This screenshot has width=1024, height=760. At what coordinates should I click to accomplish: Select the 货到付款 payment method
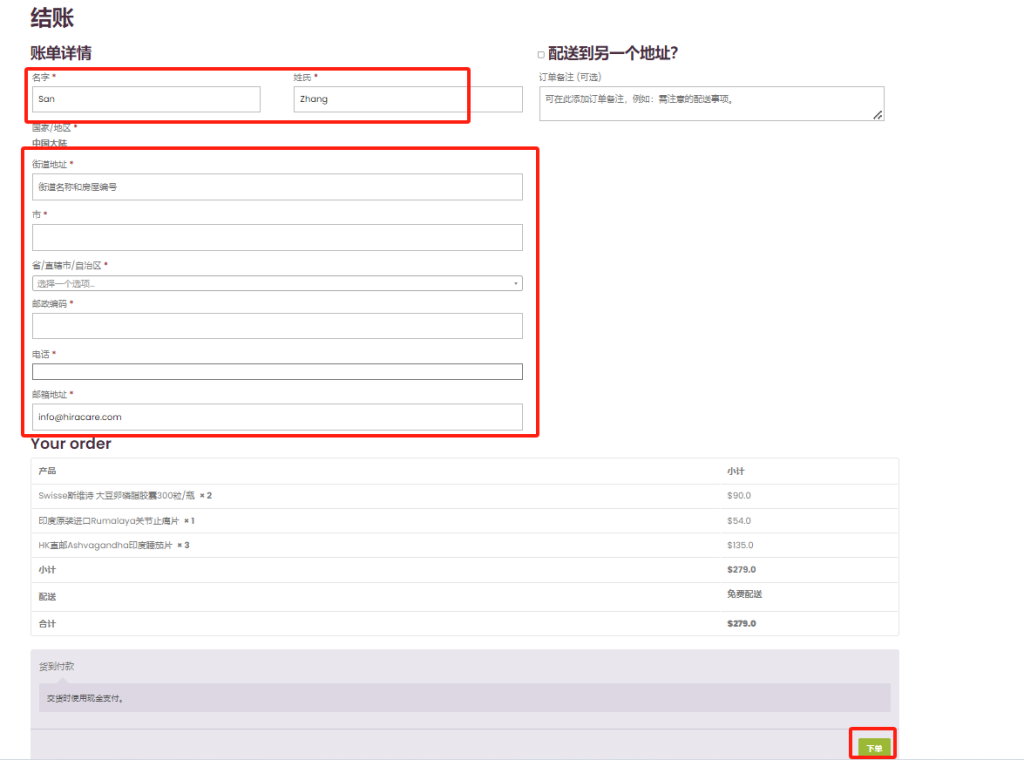(x=57, y=666)
